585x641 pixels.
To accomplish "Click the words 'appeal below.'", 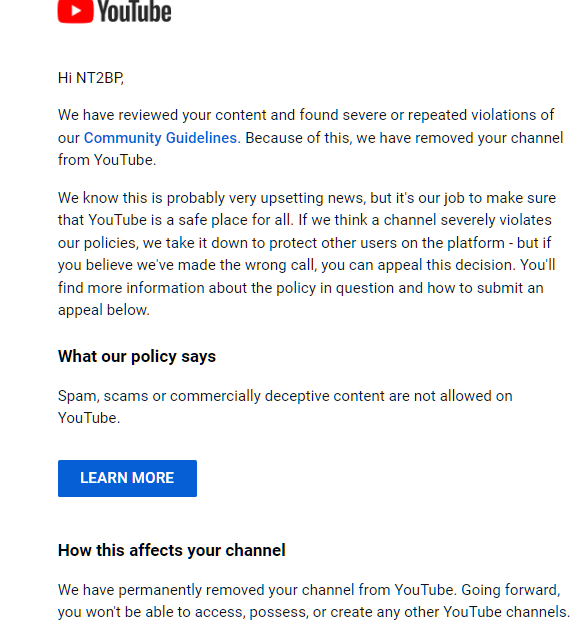I will tap(104, 310).
